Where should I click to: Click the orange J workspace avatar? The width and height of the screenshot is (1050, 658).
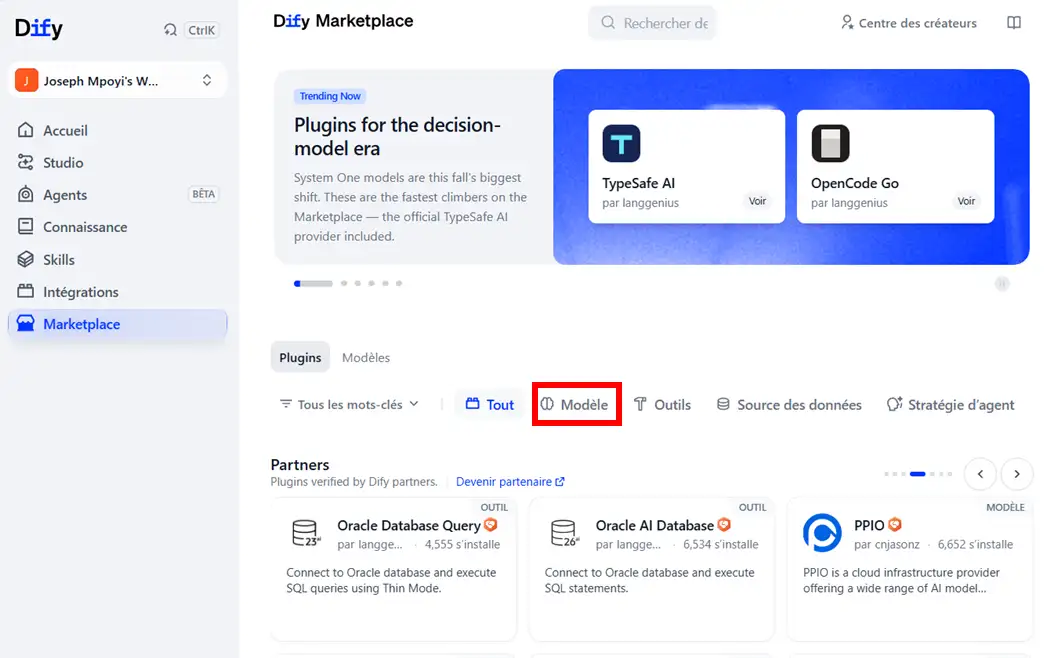(26, 81)
